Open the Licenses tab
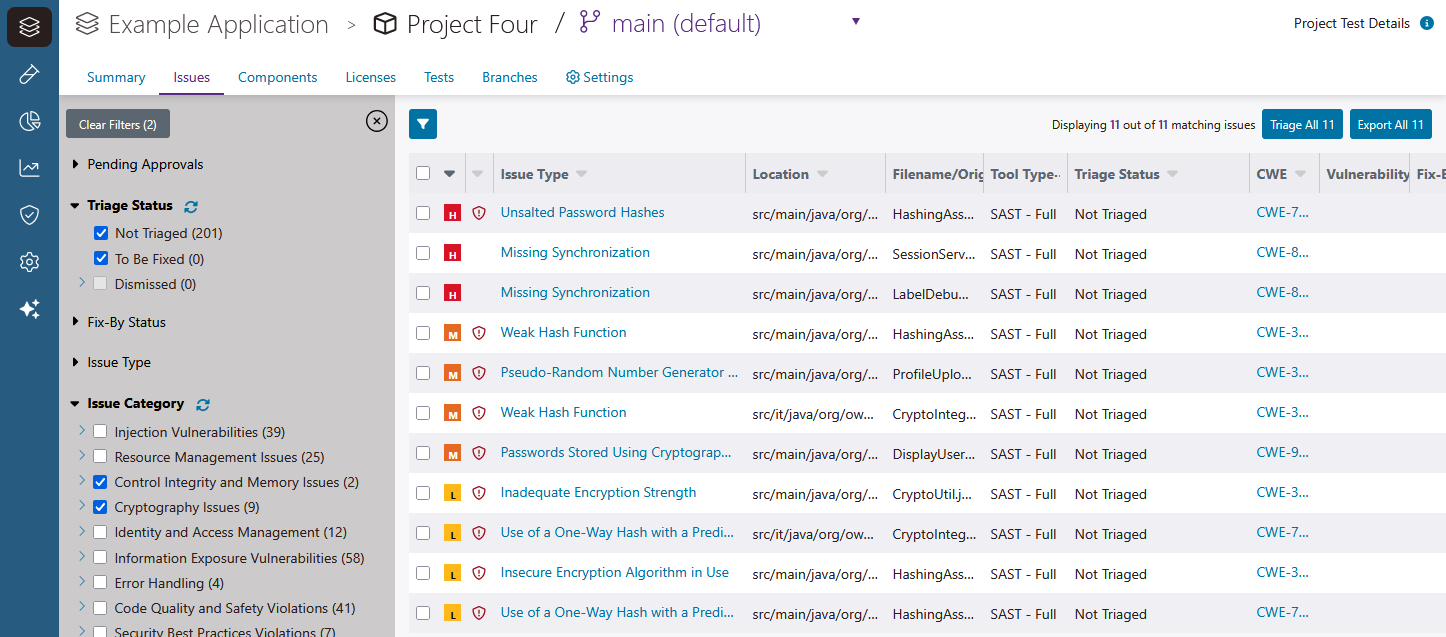This screenshot has width=1446, height=637. 370,77
